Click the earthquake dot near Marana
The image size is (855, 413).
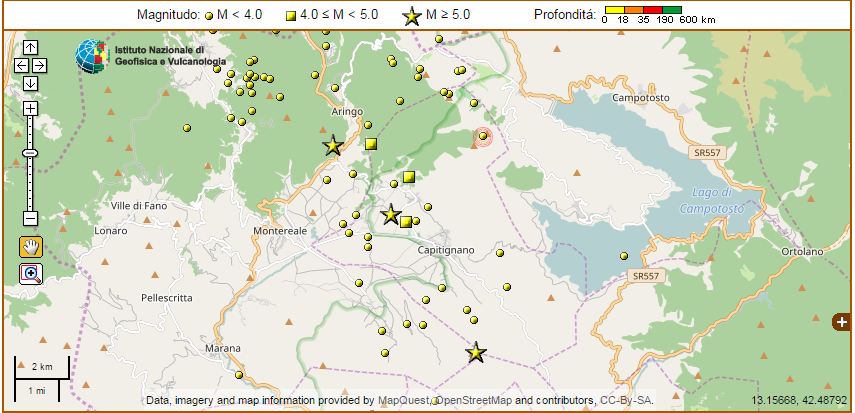pos(239,376)
